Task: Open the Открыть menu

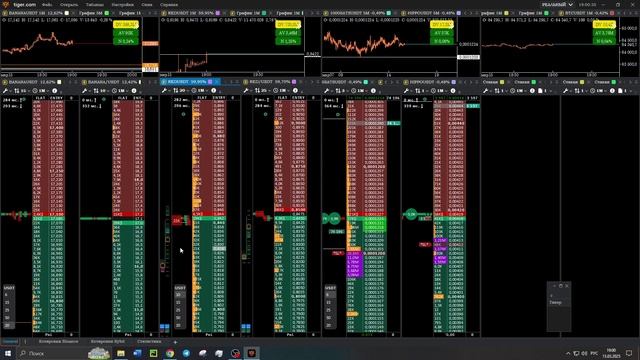Action: (x=69, y=4)
